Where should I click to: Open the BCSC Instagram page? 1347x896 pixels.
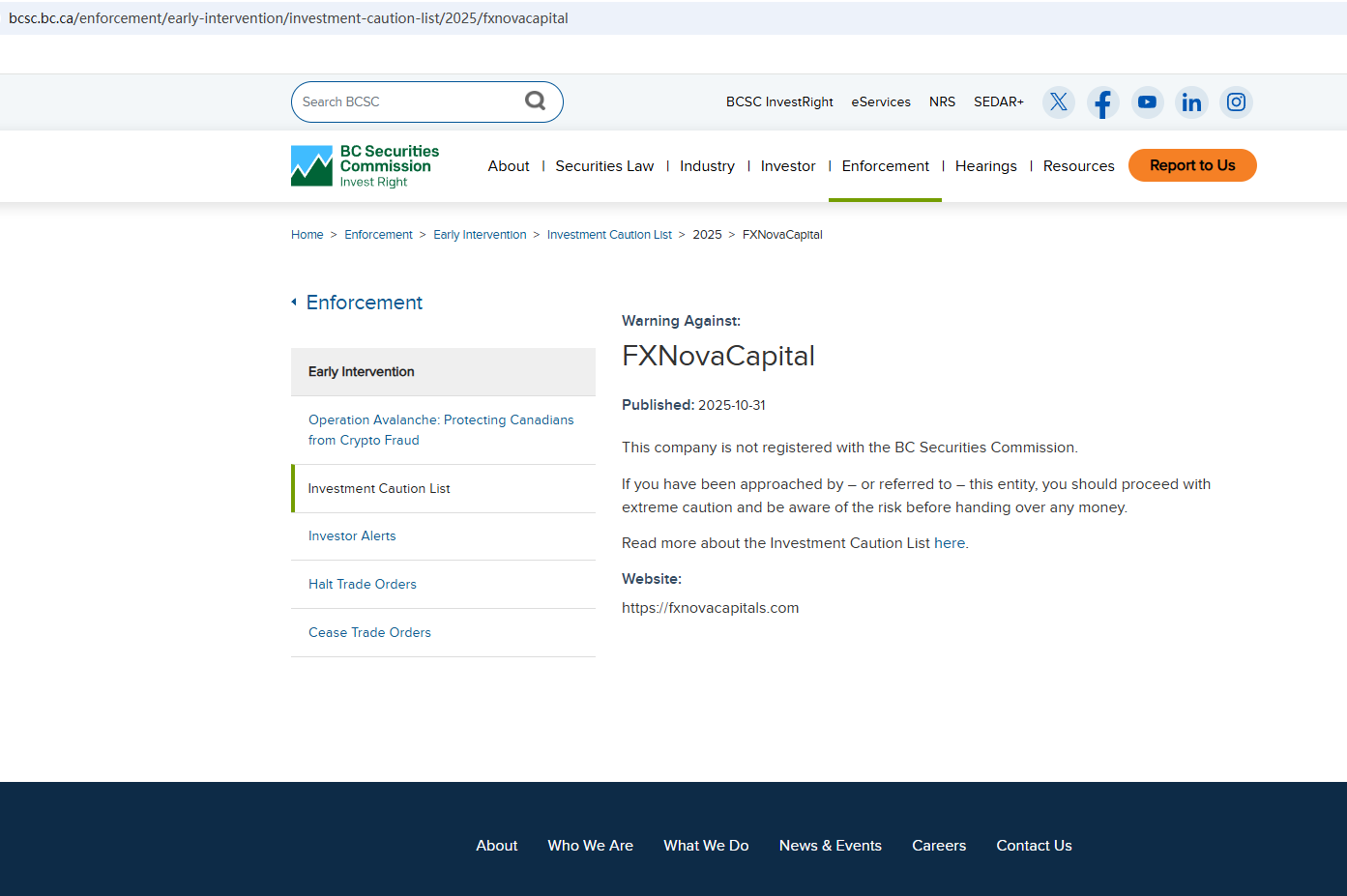pyautogui.click(x=1236, y=102)
